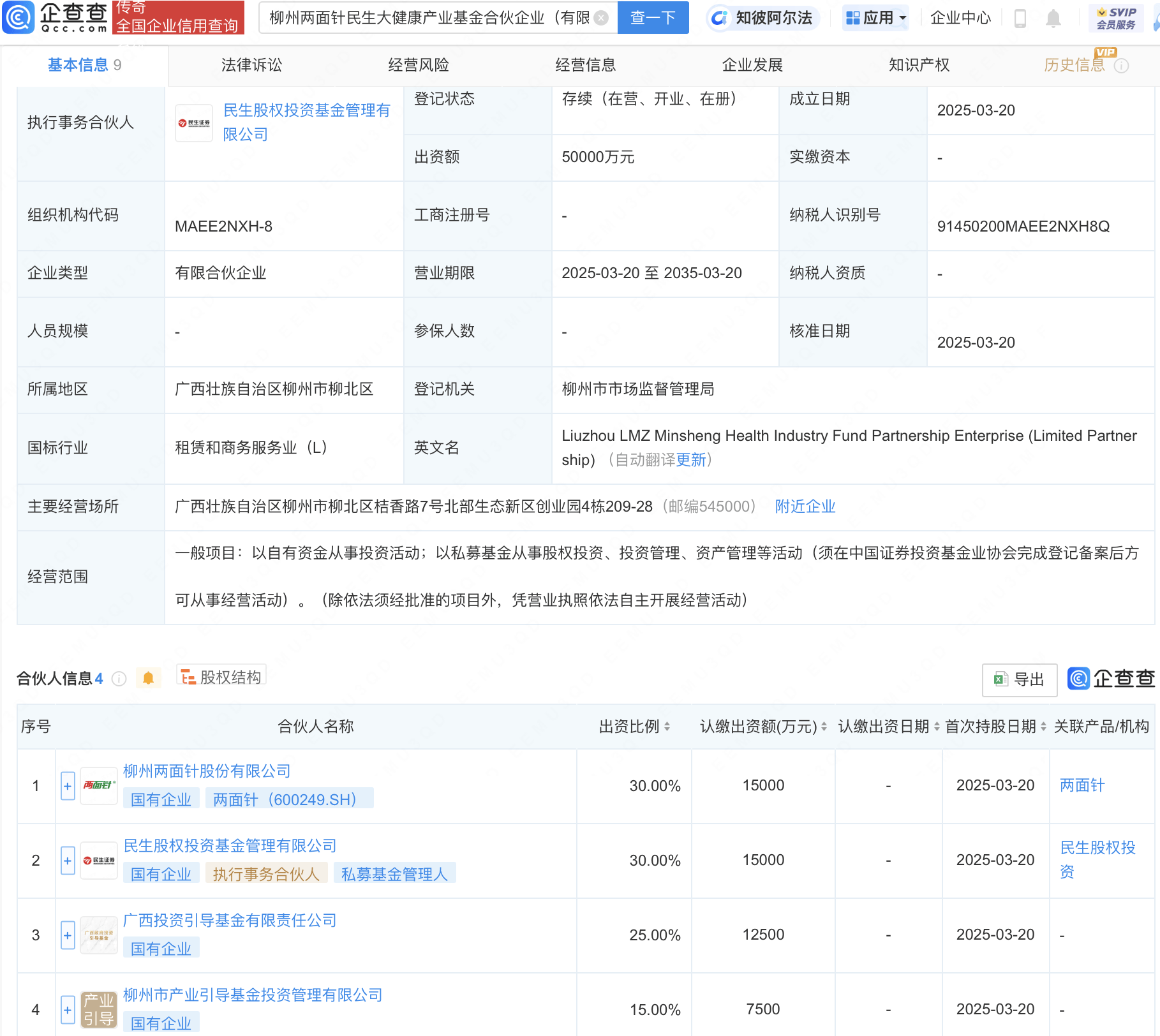1160x1036 pixels.
Task: Open 企业中心 link in header
Action: tap(960, 18)
